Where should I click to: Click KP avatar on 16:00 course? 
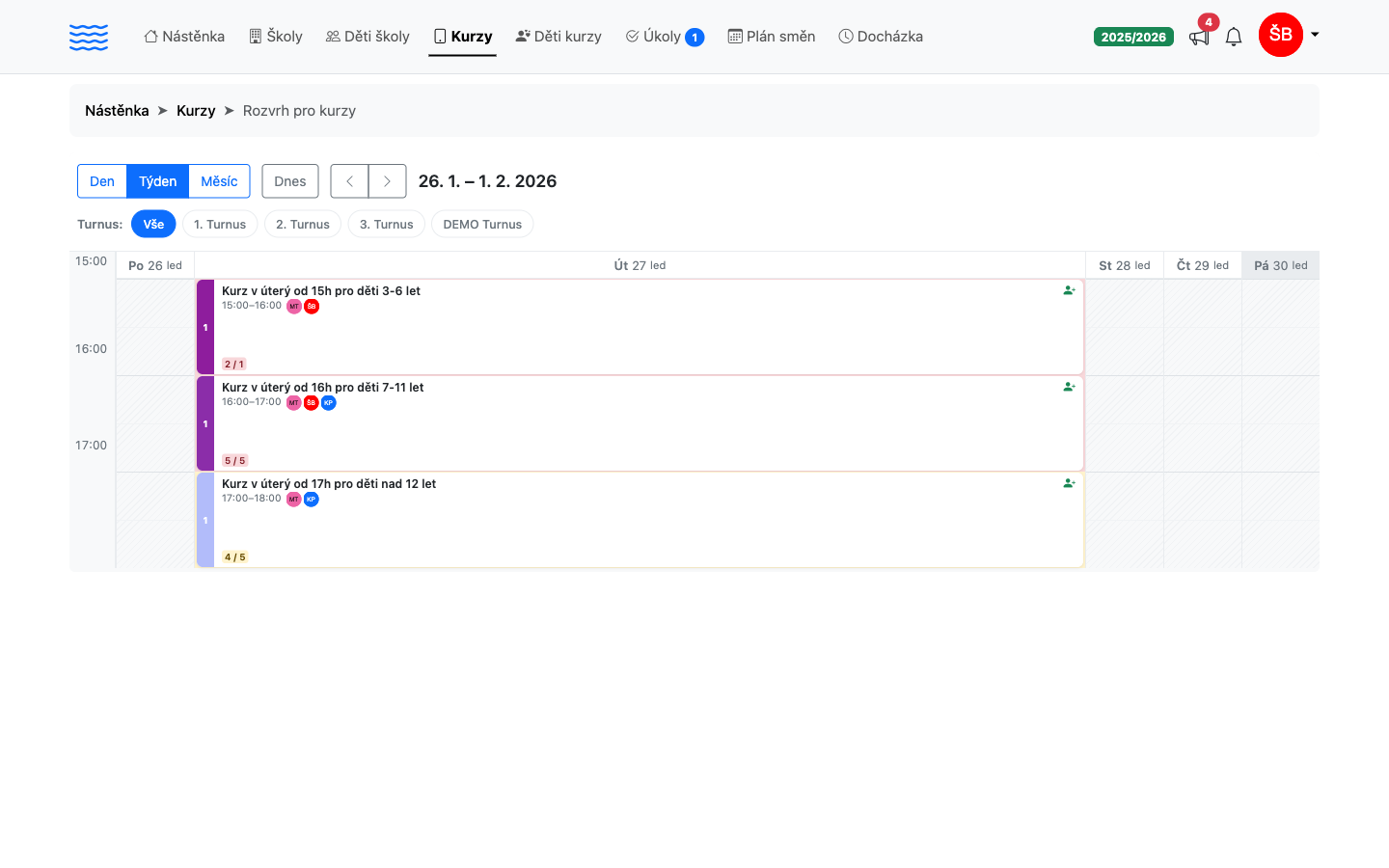click(x=329, y=403)
